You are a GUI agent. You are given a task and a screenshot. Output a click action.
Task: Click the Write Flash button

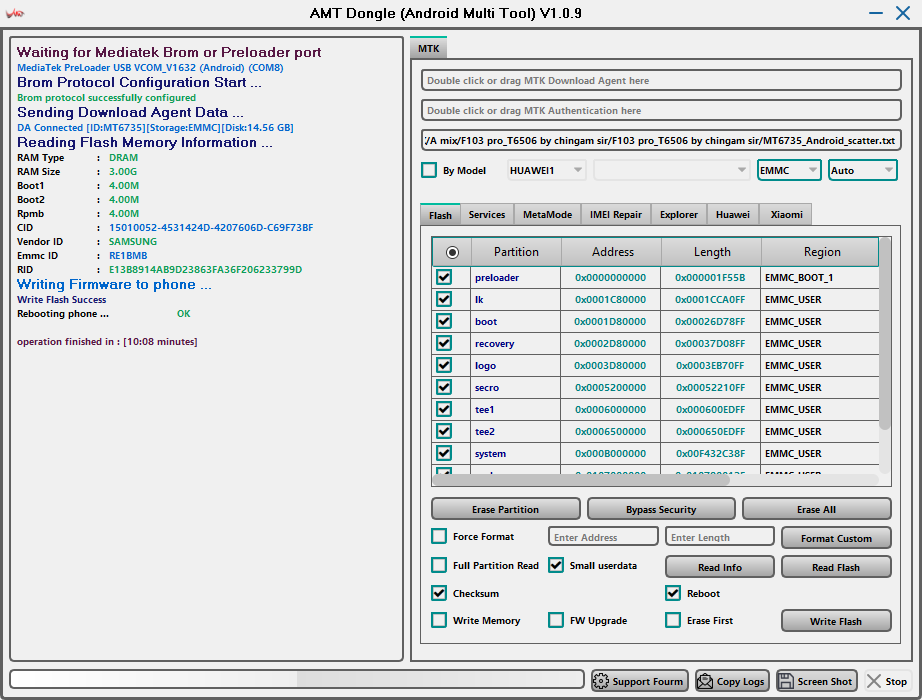pos(836,621)
